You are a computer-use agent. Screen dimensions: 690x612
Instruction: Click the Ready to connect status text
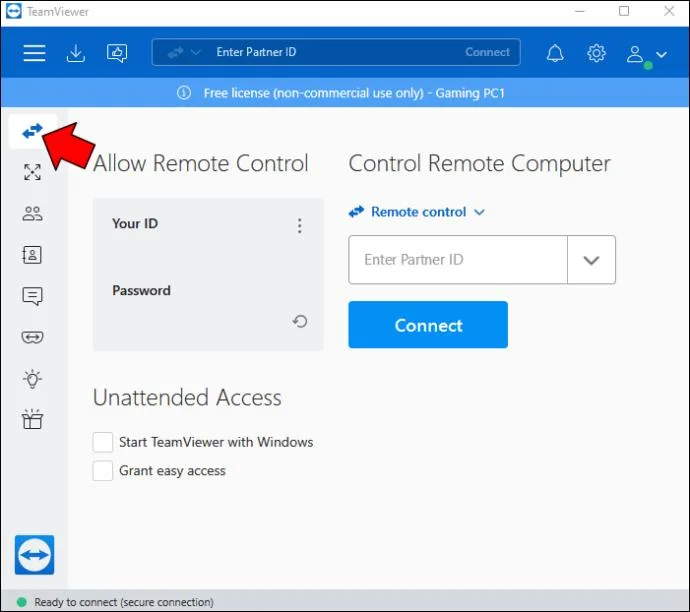pyautogui.click(x=124, y=602)
